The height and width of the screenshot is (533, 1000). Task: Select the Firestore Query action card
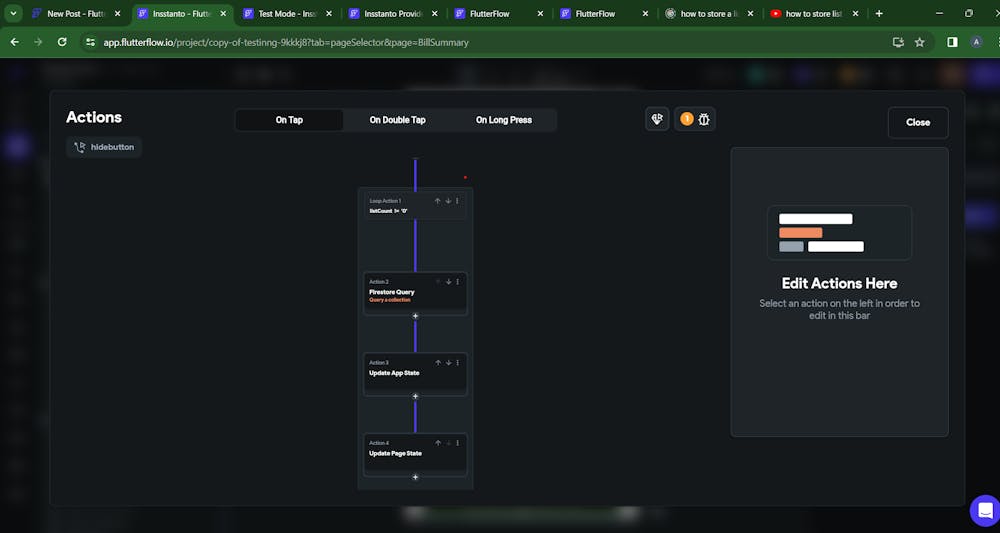(x=415, y=293)
